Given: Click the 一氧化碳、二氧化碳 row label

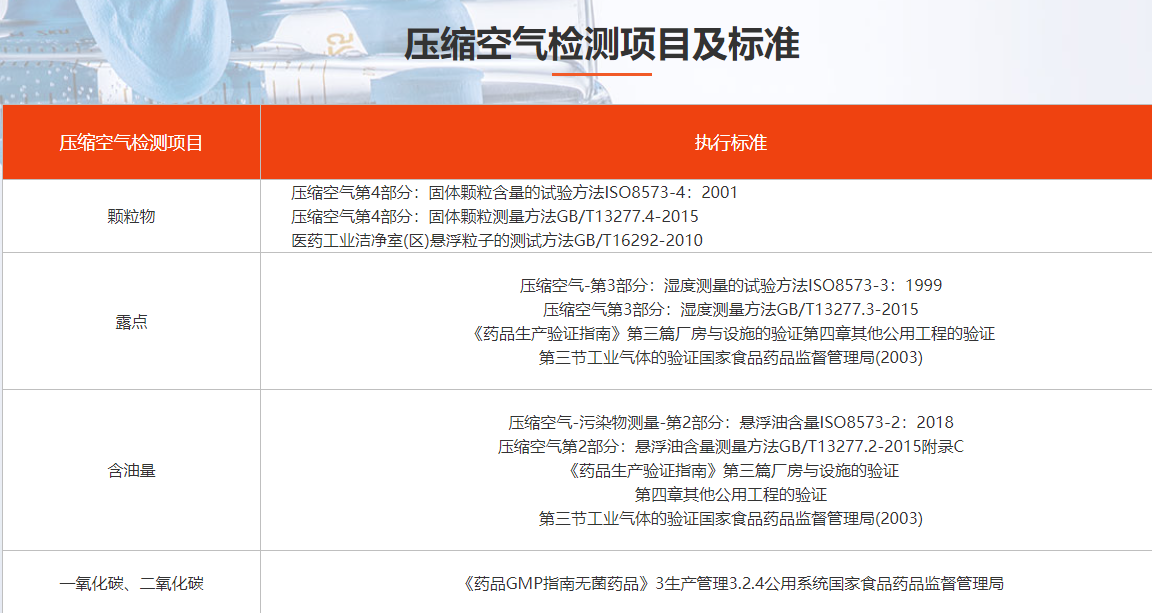Looking at the screenshot, I should tap(131, 583).
